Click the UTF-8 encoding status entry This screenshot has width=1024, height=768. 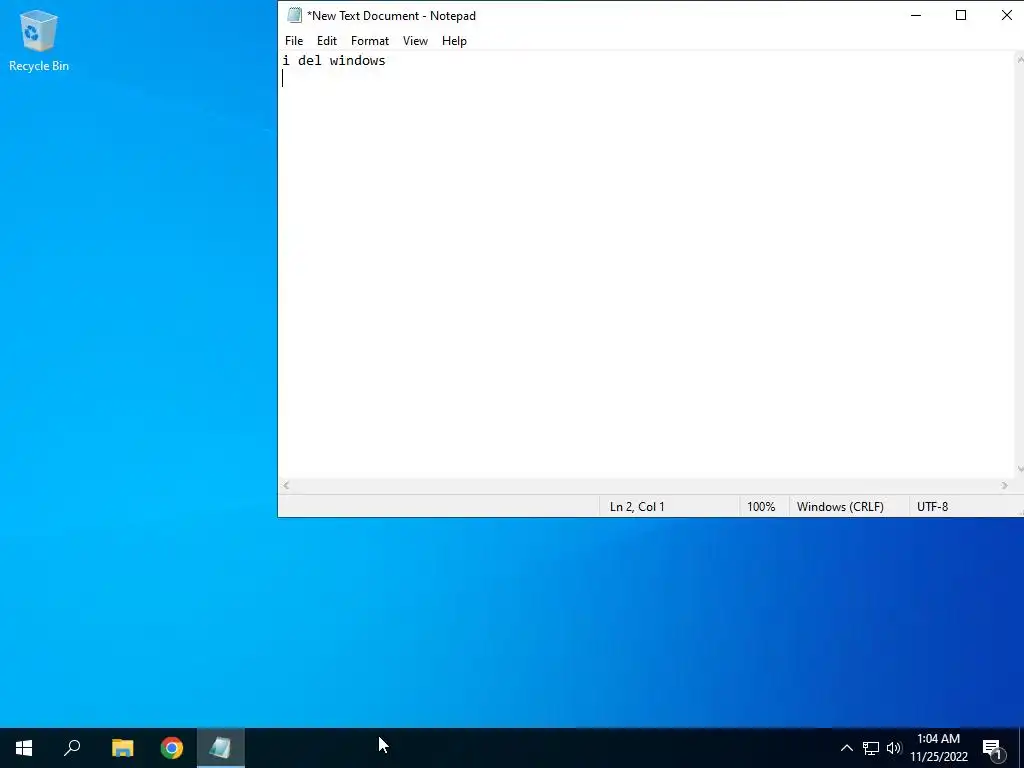[933, 507]
